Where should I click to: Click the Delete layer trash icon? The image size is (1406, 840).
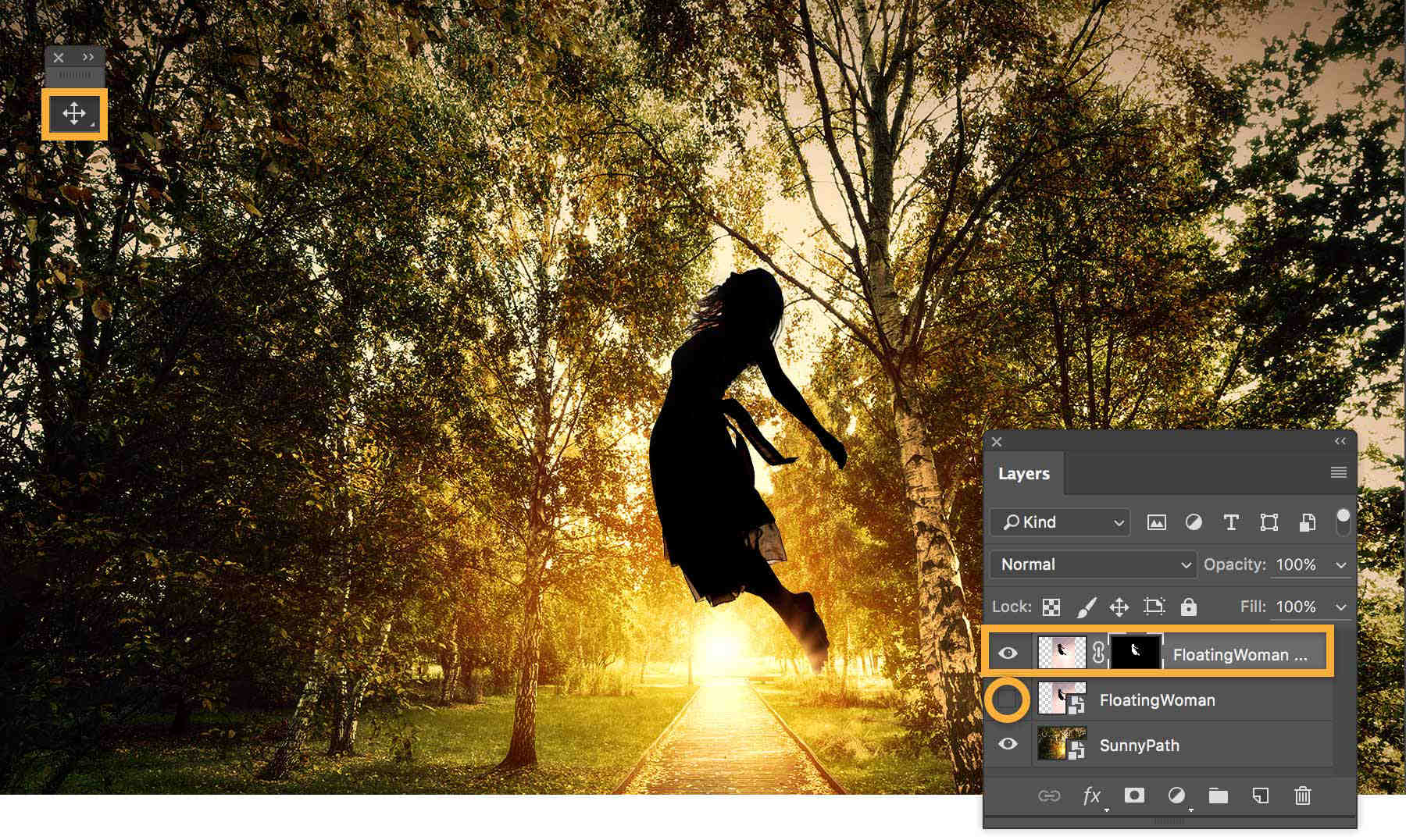[1302, 797]
